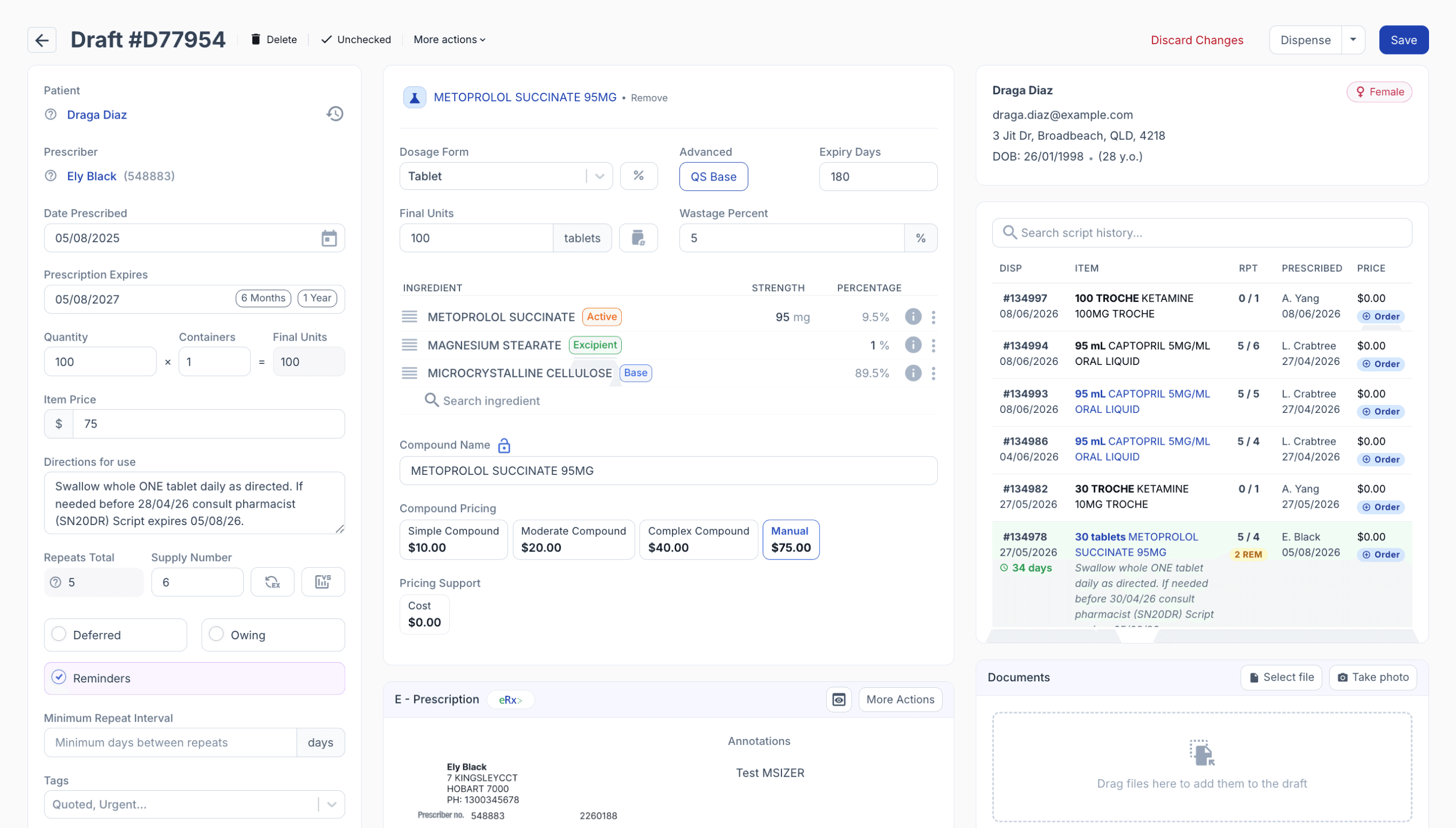1456x828 pixels.
Task: Open patient Draga Diaz link
Action: pos(97,114)
